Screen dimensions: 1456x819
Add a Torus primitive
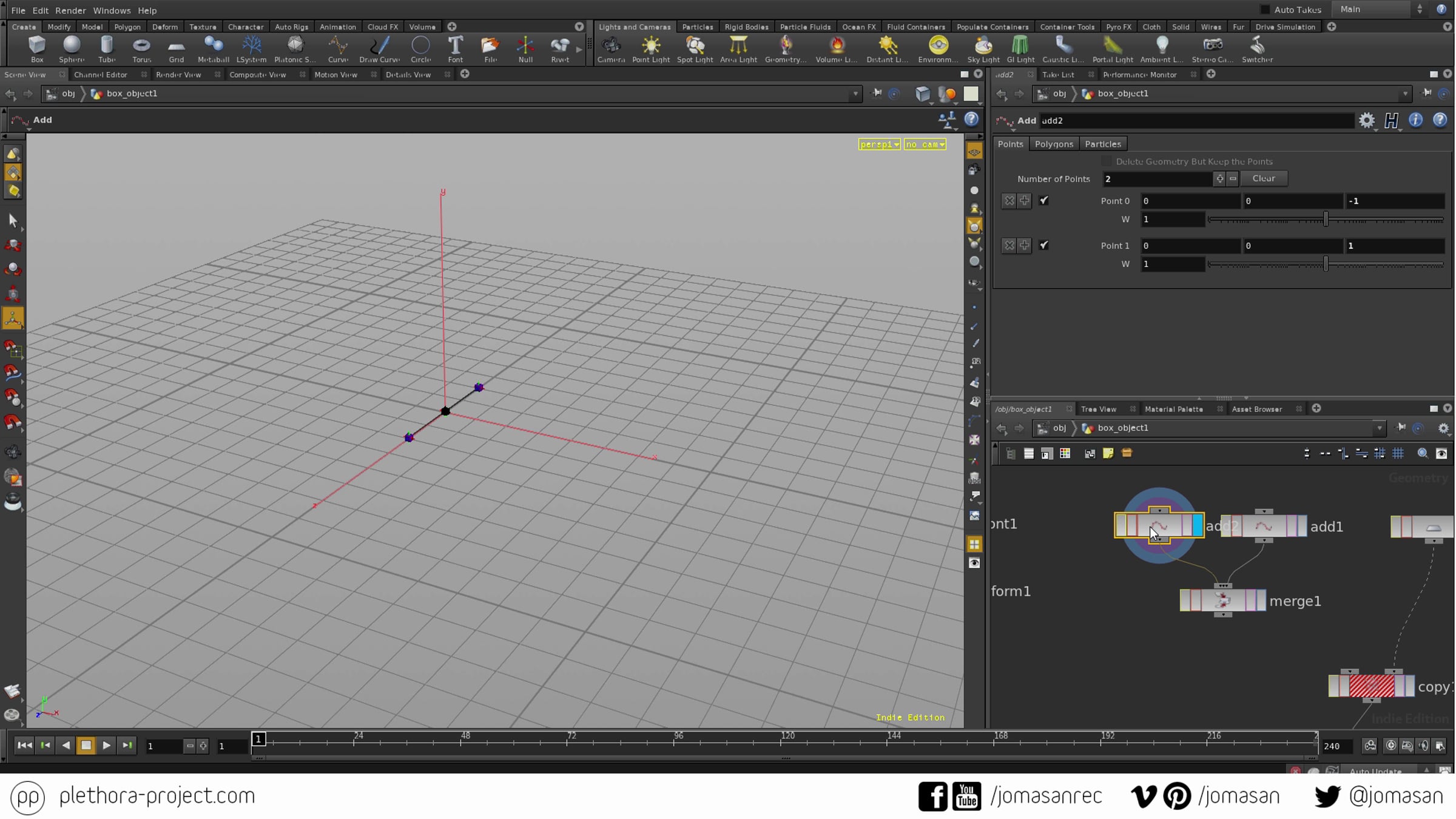(x=141, y=49)
